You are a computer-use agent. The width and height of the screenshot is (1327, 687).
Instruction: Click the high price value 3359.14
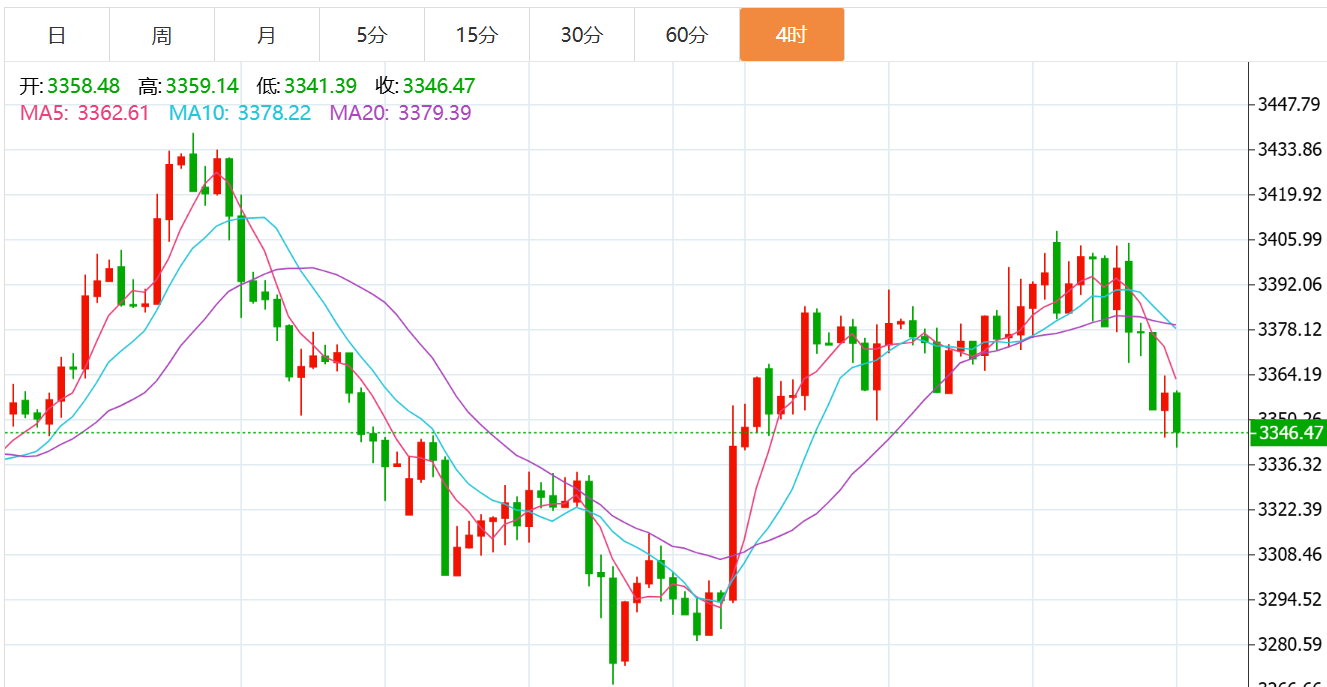[x=202, y=87]
